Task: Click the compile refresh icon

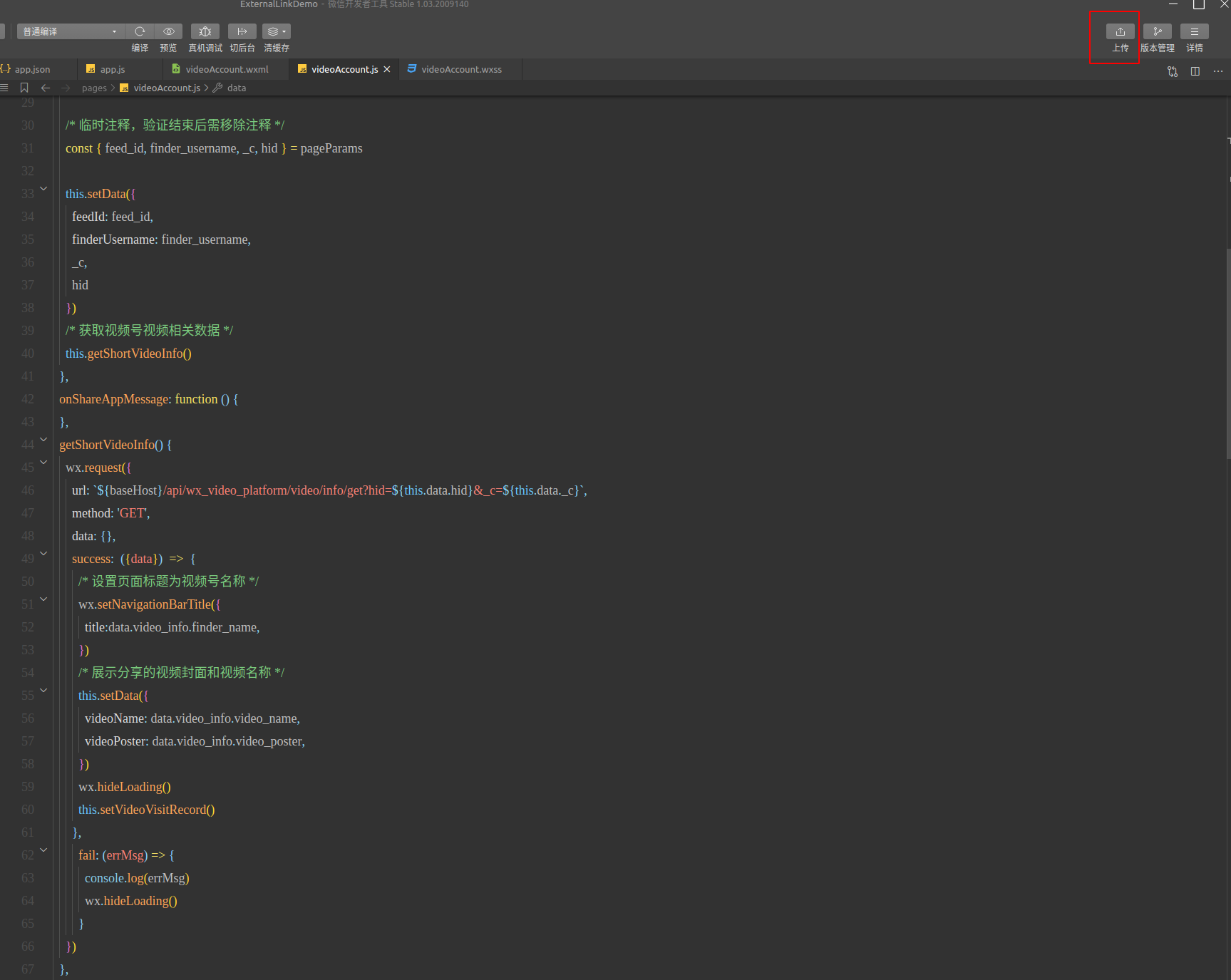Action: pos(140,31)
